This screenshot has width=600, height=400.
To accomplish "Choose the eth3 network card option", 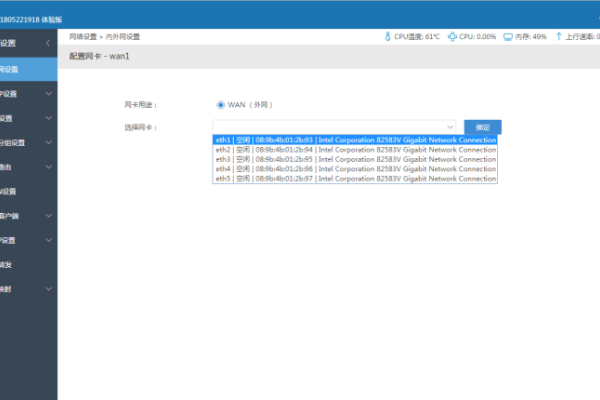I will tap(355, 159).
